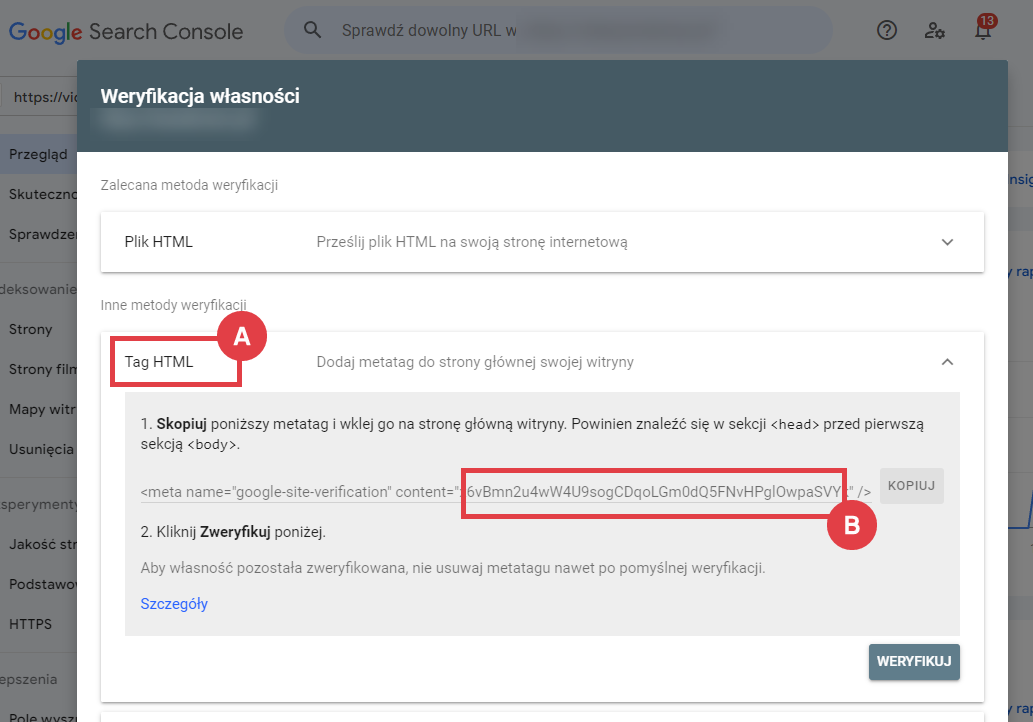
Task: Collapse the Tag HTML section chevron
Action: pyautogui.click(x=947, y=362)
